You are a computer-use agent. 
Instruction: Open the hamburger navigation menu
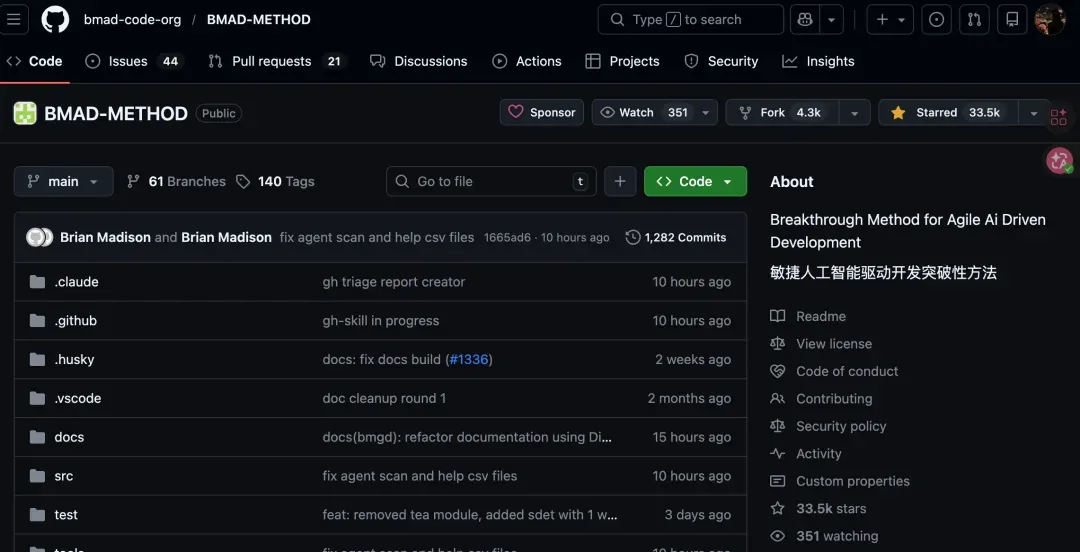click(x=14, y=19)
